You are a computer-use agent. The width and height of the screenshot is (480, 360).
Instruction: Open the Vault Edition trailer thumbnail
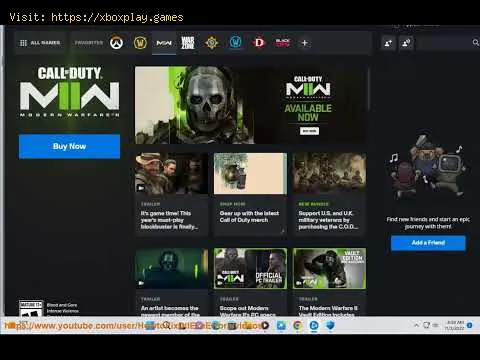click(329, 268)
